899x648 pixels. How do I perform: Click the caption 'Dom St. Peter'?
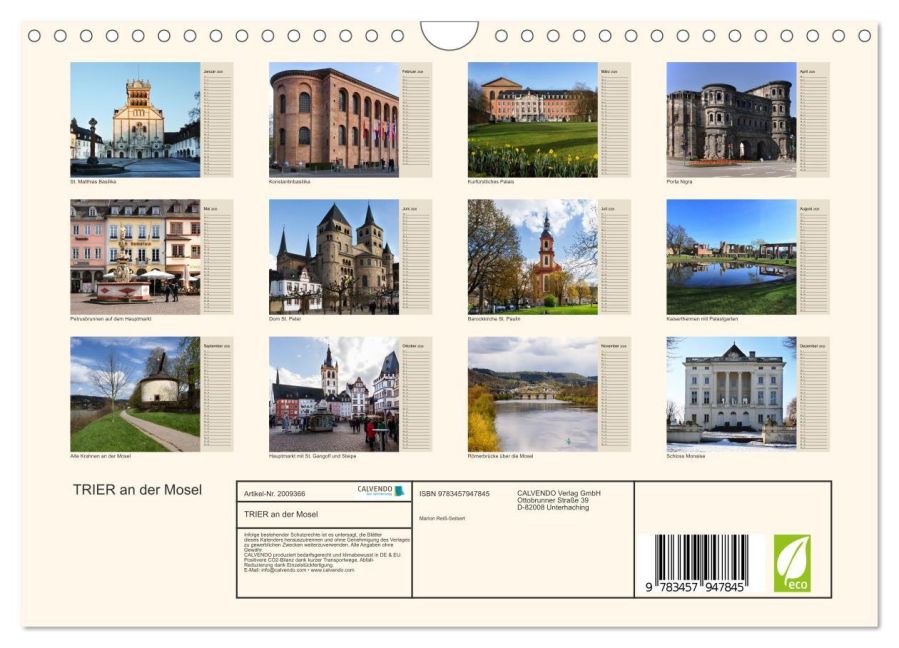[285, 319]
